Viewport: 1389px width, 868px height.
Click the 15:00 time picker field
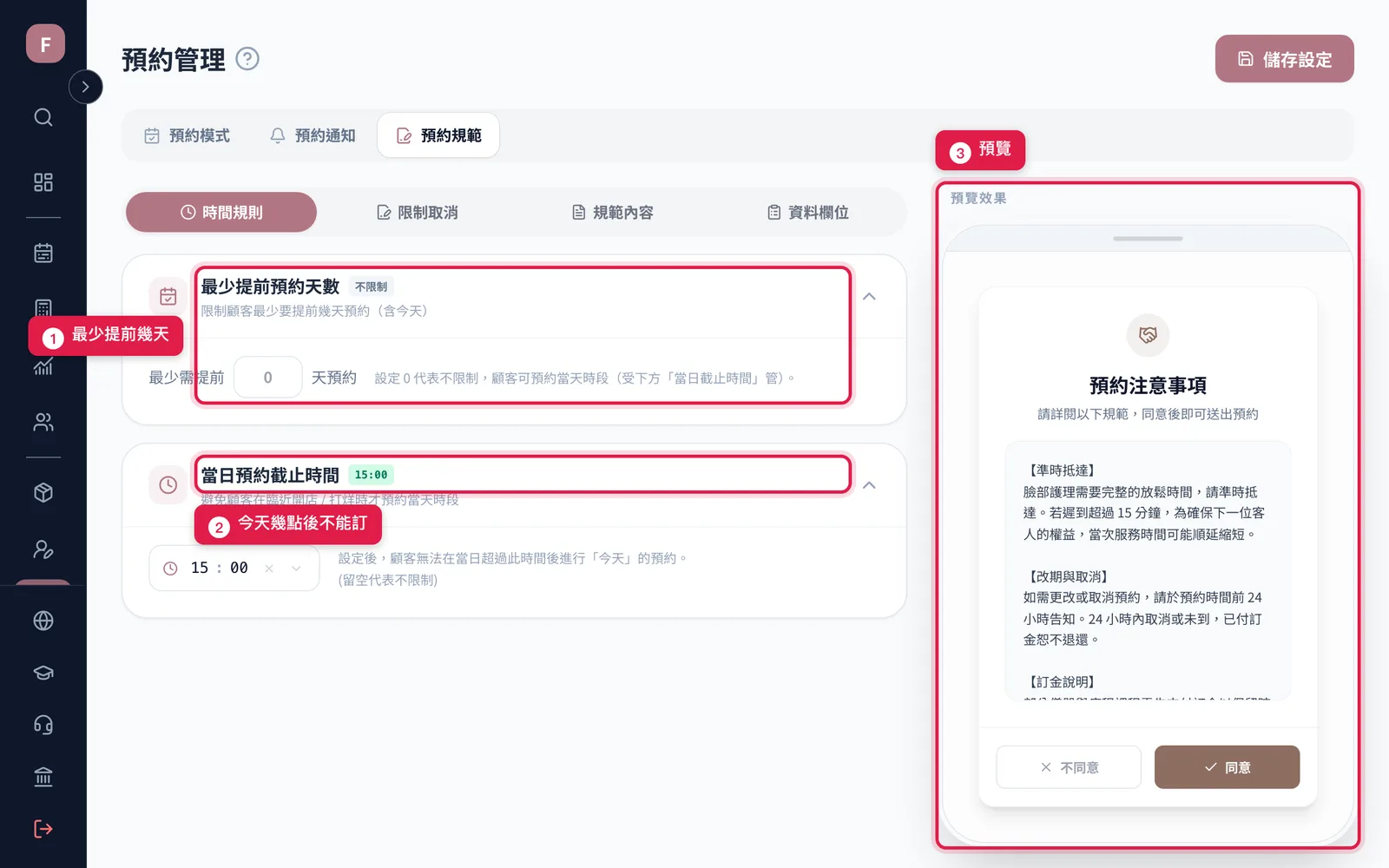pyautogui.click(x=234, y=568)
